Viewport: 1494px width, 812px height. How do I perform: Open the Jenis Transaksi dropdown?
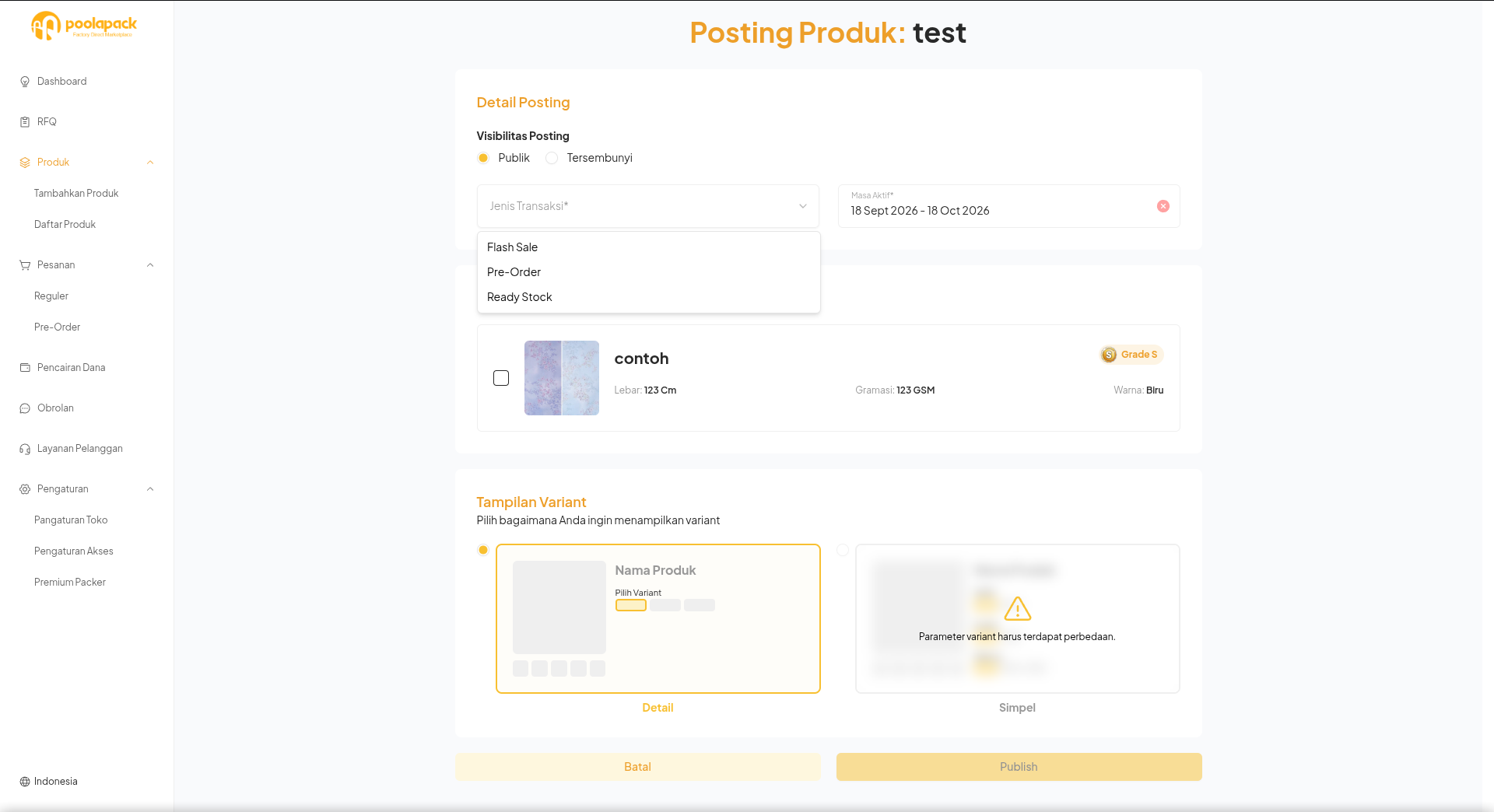click(648, 206)
